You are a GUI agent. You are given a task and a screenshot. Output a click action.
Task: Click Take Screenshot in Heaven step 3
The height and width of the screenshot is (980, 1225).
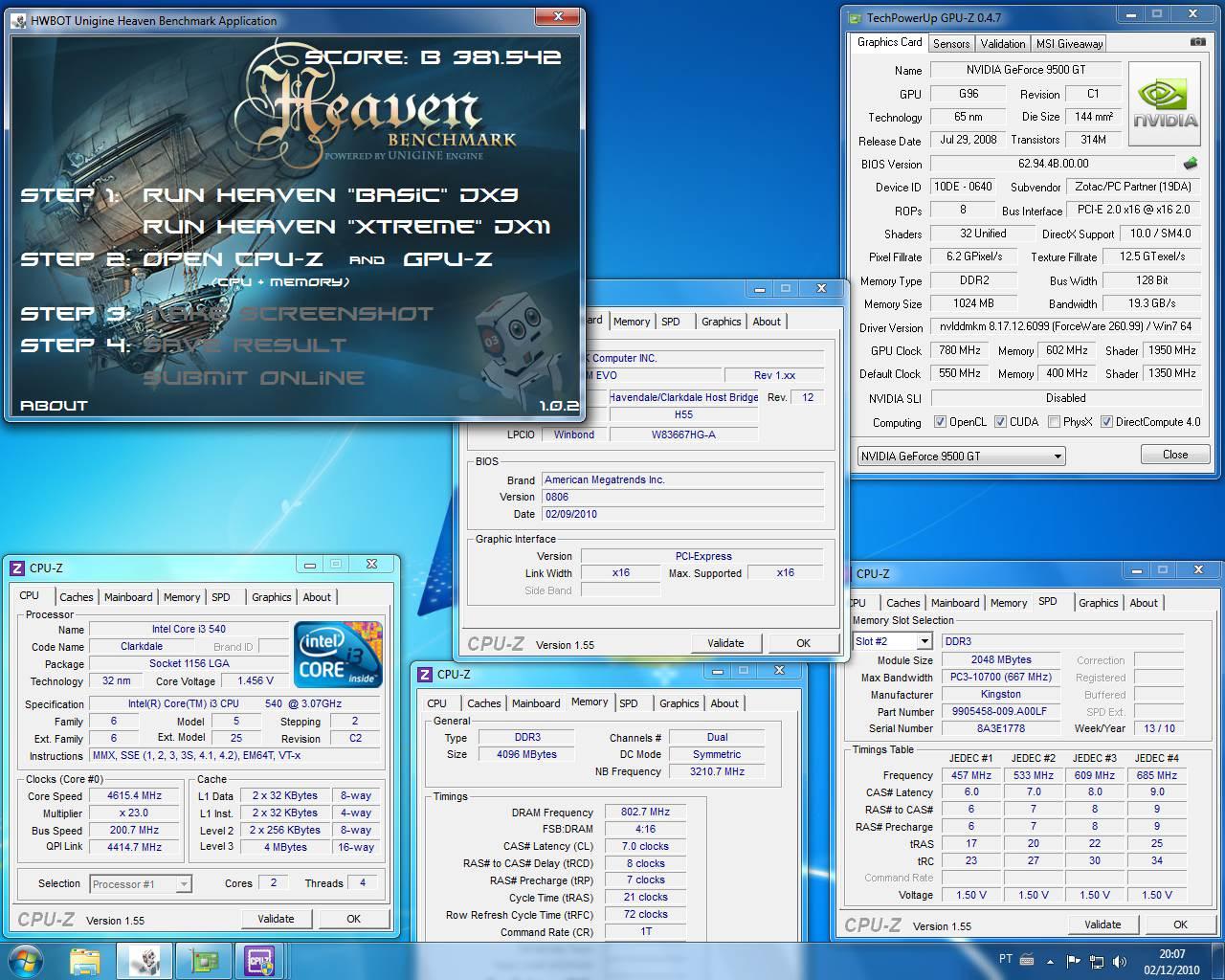[x=288, y=314]
